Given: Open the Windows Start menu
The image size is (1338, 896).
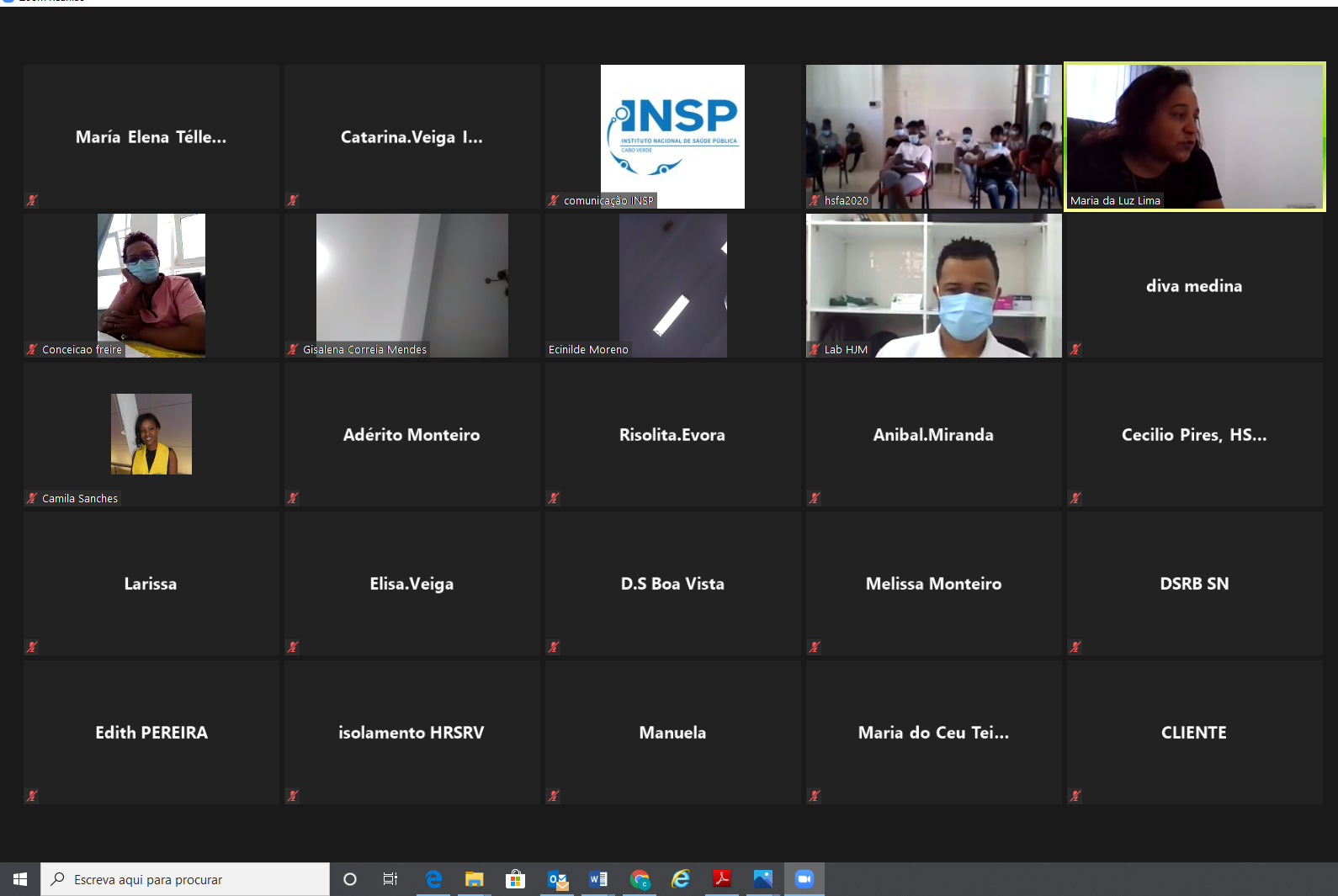Looking at the screenshot, I should coord(20,879).
